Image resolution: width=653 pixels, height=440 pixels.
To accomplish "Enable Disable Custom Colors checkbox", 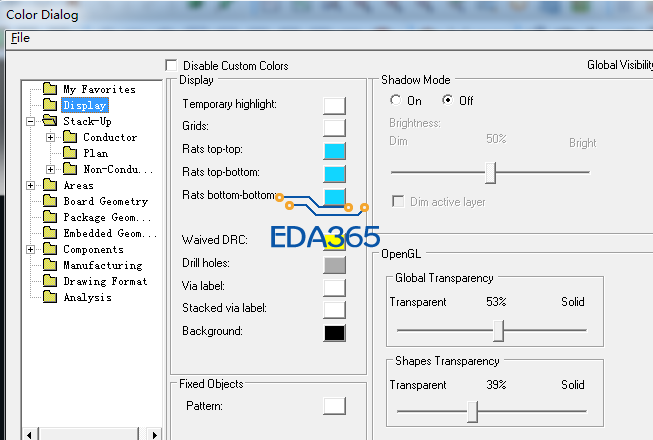I will click(x=171, y=65).
